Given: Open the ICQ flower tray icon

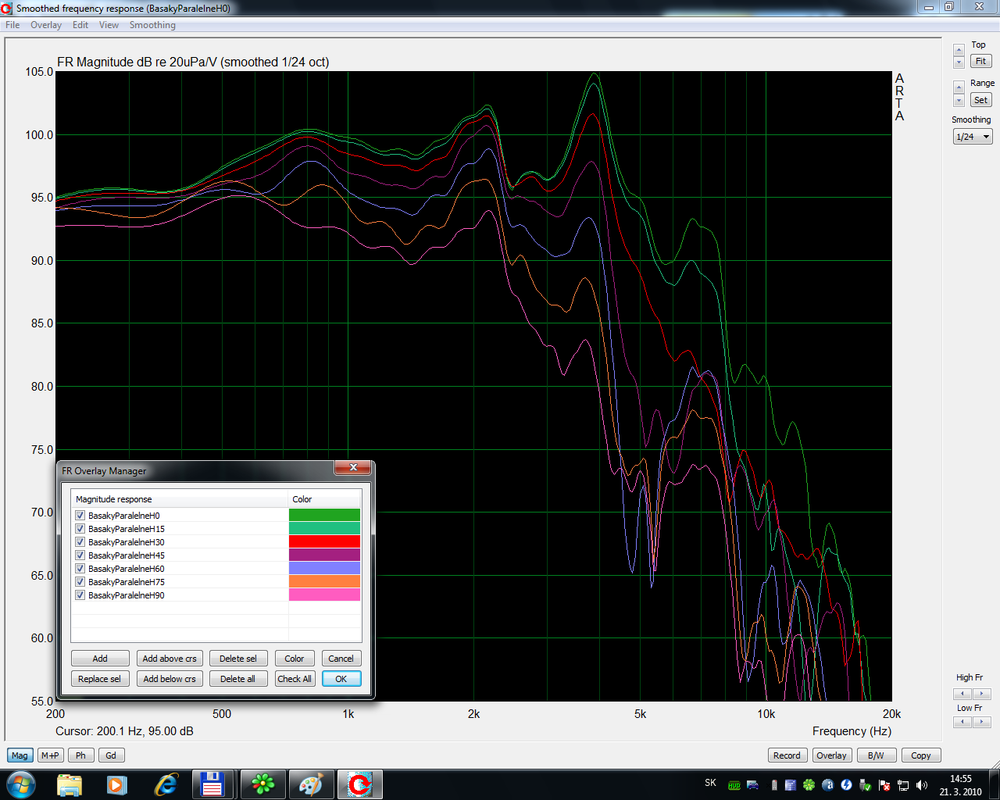Looking at the screenshot, I should (x=809, y=785).
